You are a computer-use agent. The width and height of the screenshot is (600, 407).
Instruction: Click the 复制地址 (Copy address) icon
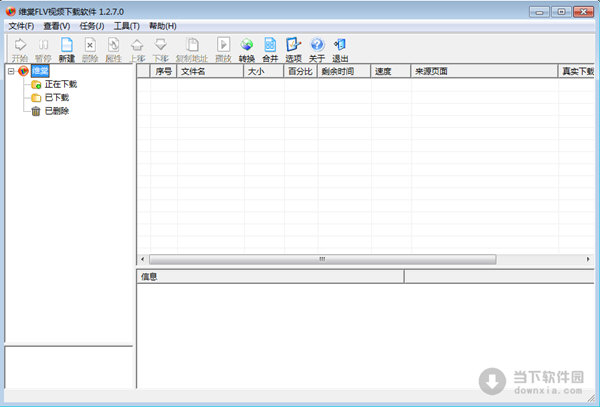coord(192,49)
